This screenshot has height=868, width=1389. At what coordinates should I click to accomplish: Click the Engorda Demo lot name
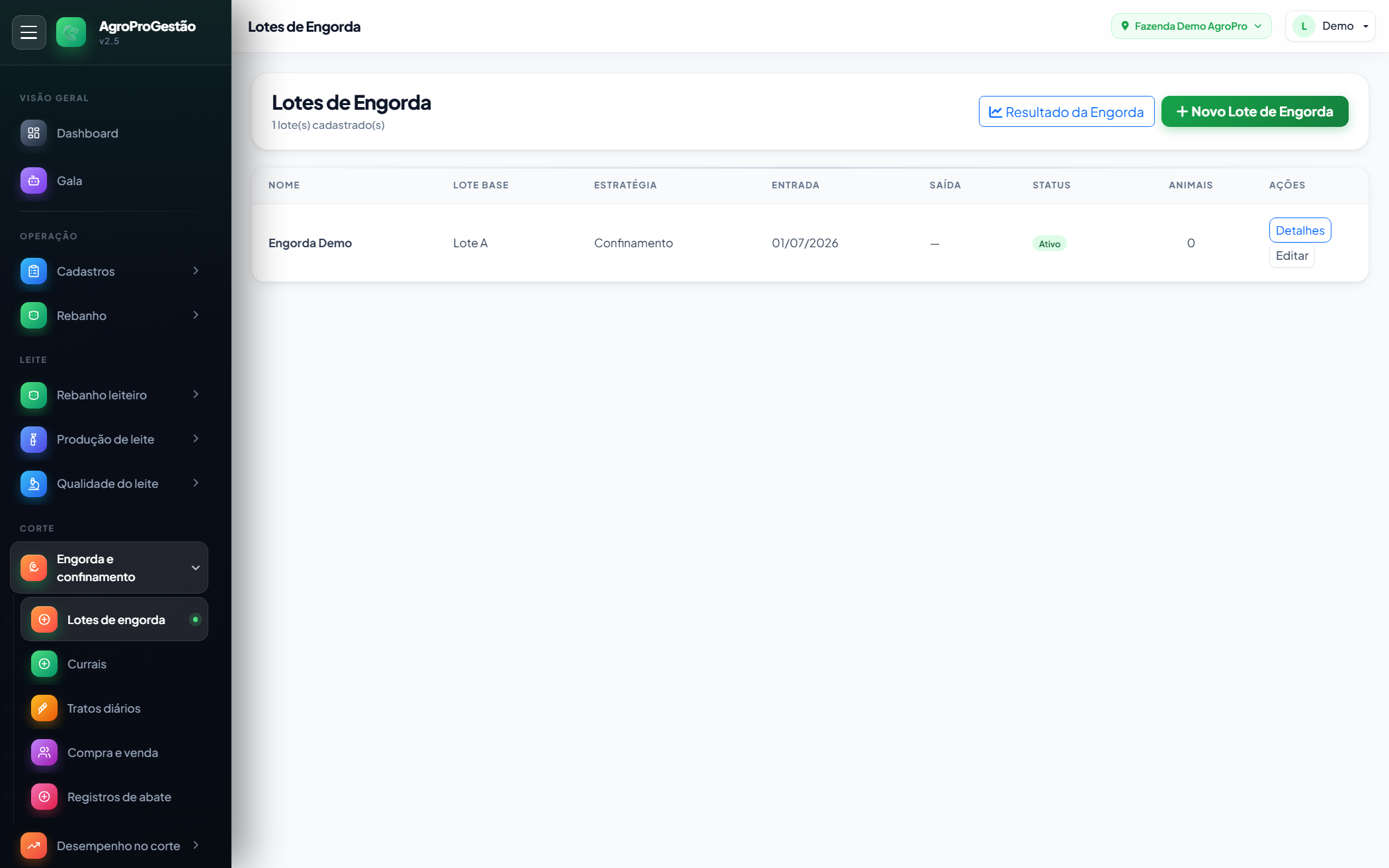pyautogui.click(x=310, y=243)
